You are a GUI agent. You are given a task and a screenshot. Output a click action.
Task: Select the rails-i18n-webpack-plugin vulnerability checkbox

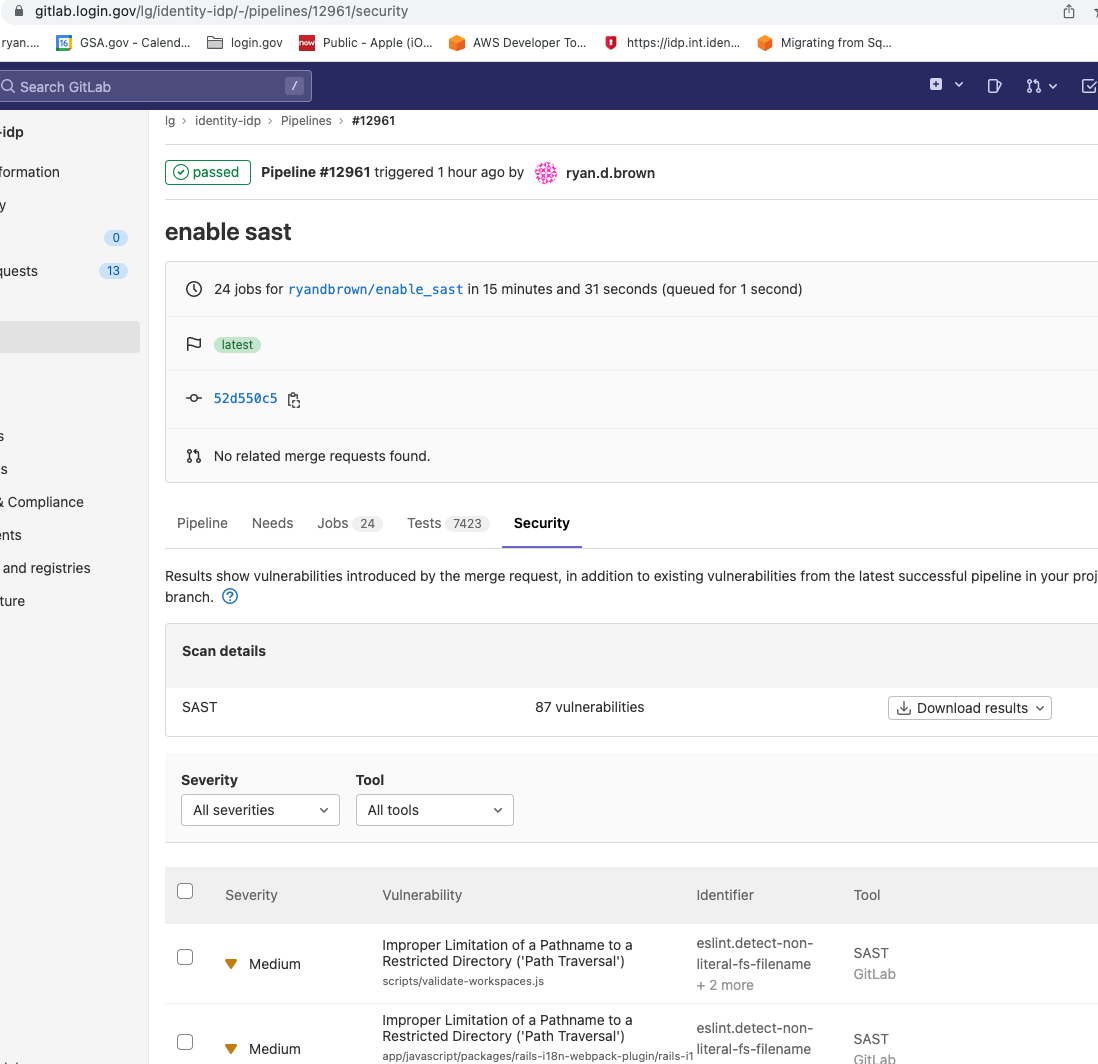pyautogui.click(x=185, y=1042)
